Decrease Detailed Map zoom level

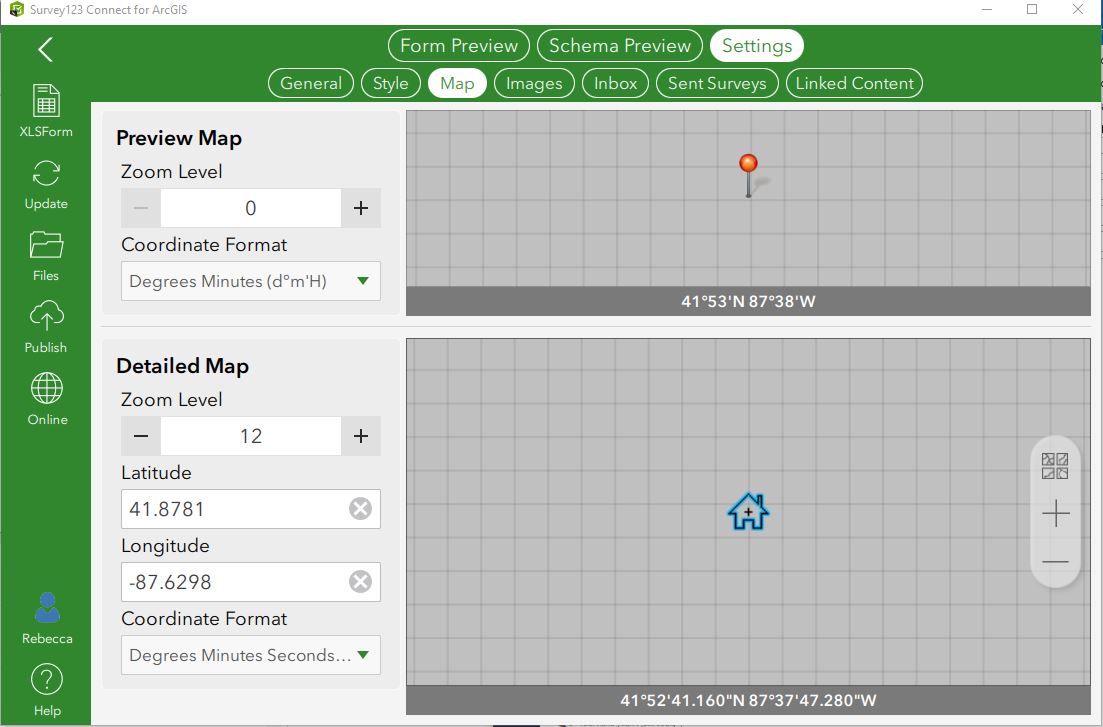[141, 436]
